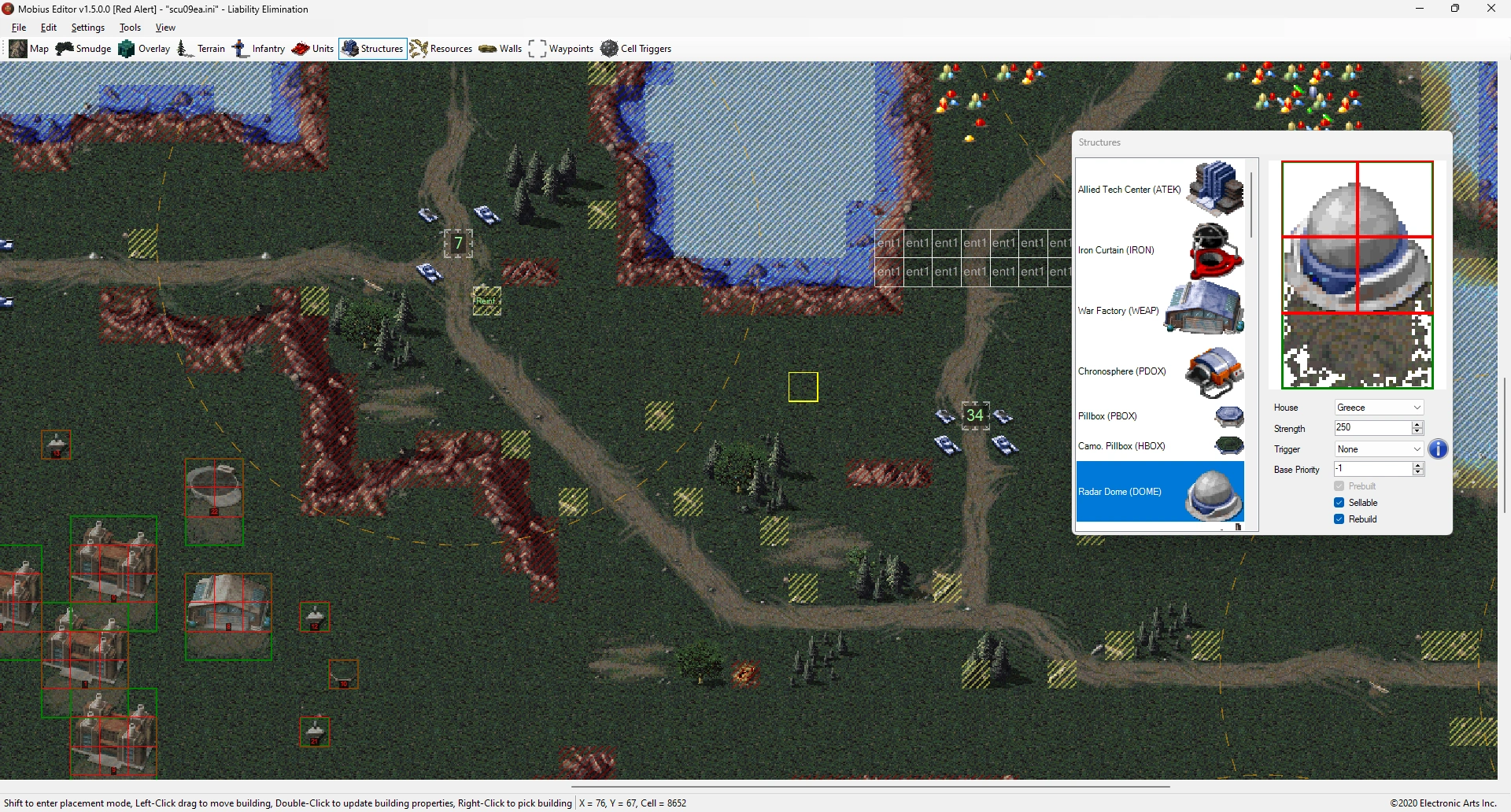The height and width of the screenshot is (812, 1511).
Task: Increase Base Priority with the up arrow
Action: [1417, 465]
